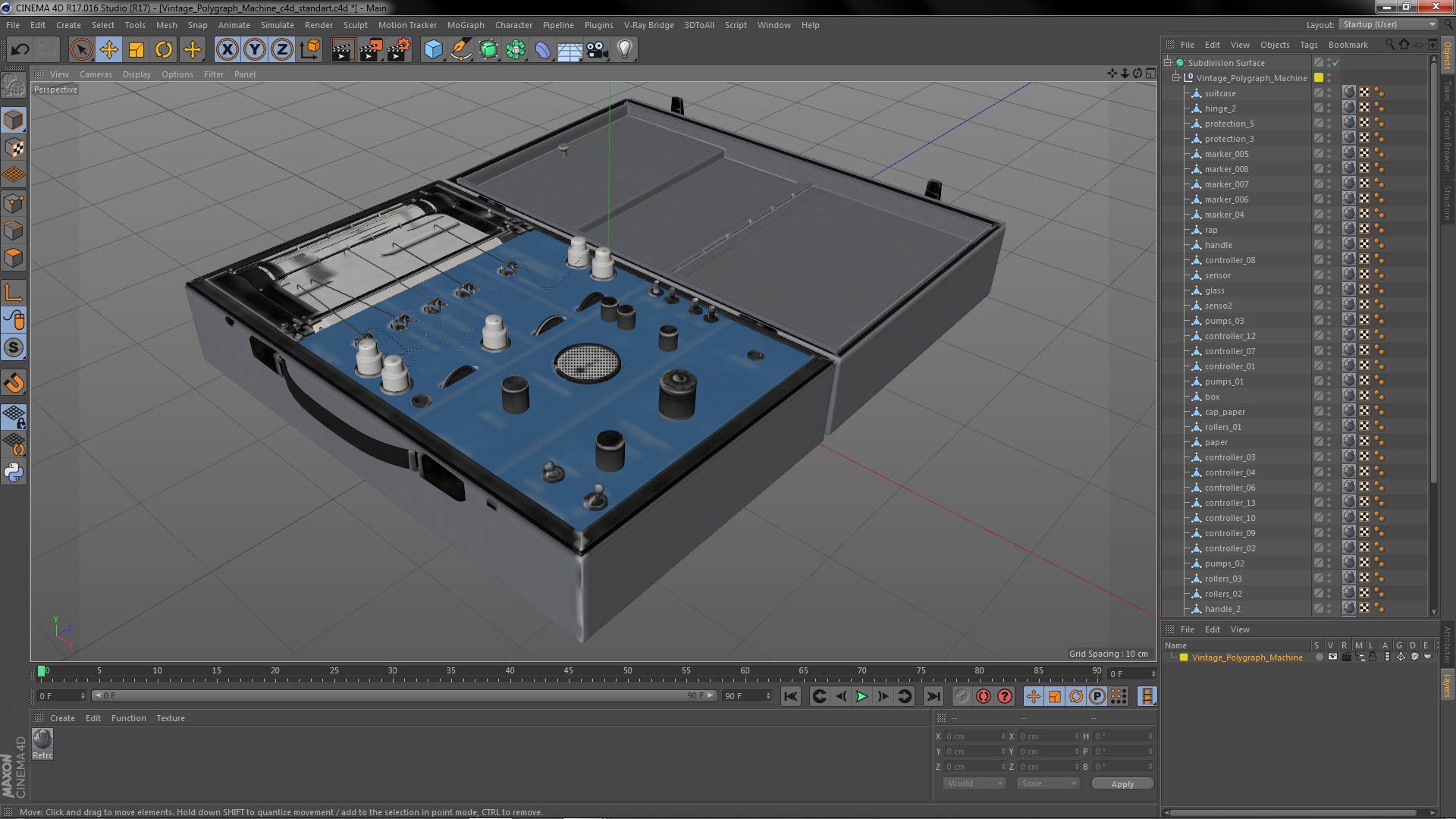Click Objects manager search magnifier icon
Viewport: 1456px width, 819px height.
tap(1389, 45)
